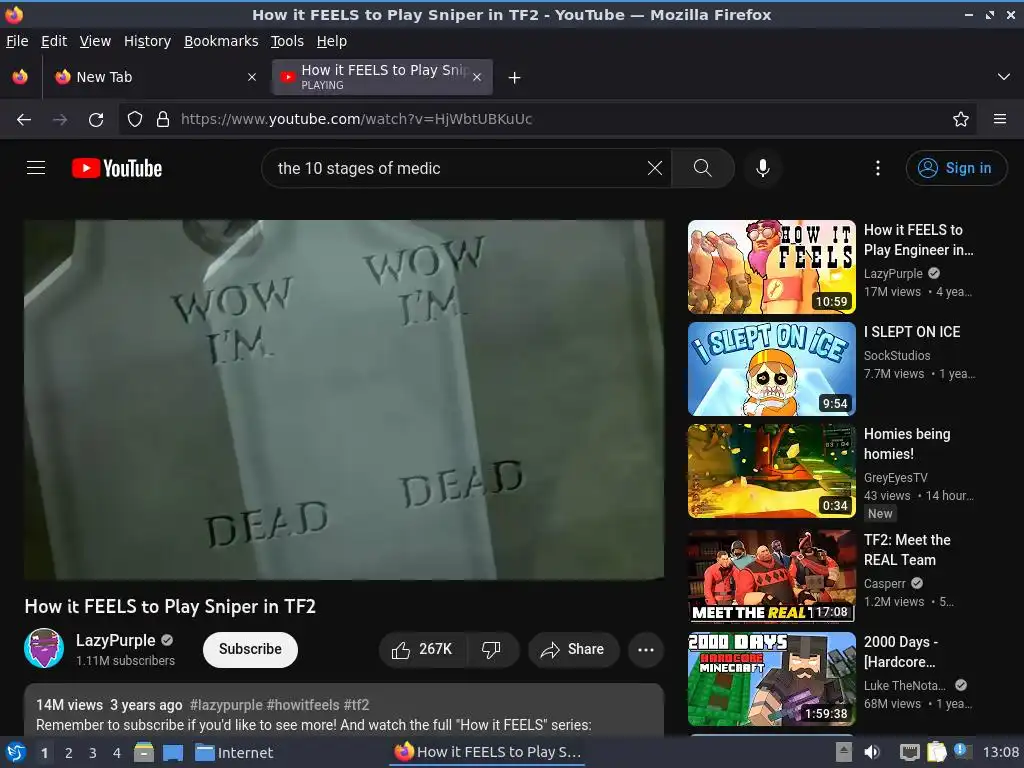1024x768 pixels.
Task: Expand the video description box
Action: pos(344,710)
